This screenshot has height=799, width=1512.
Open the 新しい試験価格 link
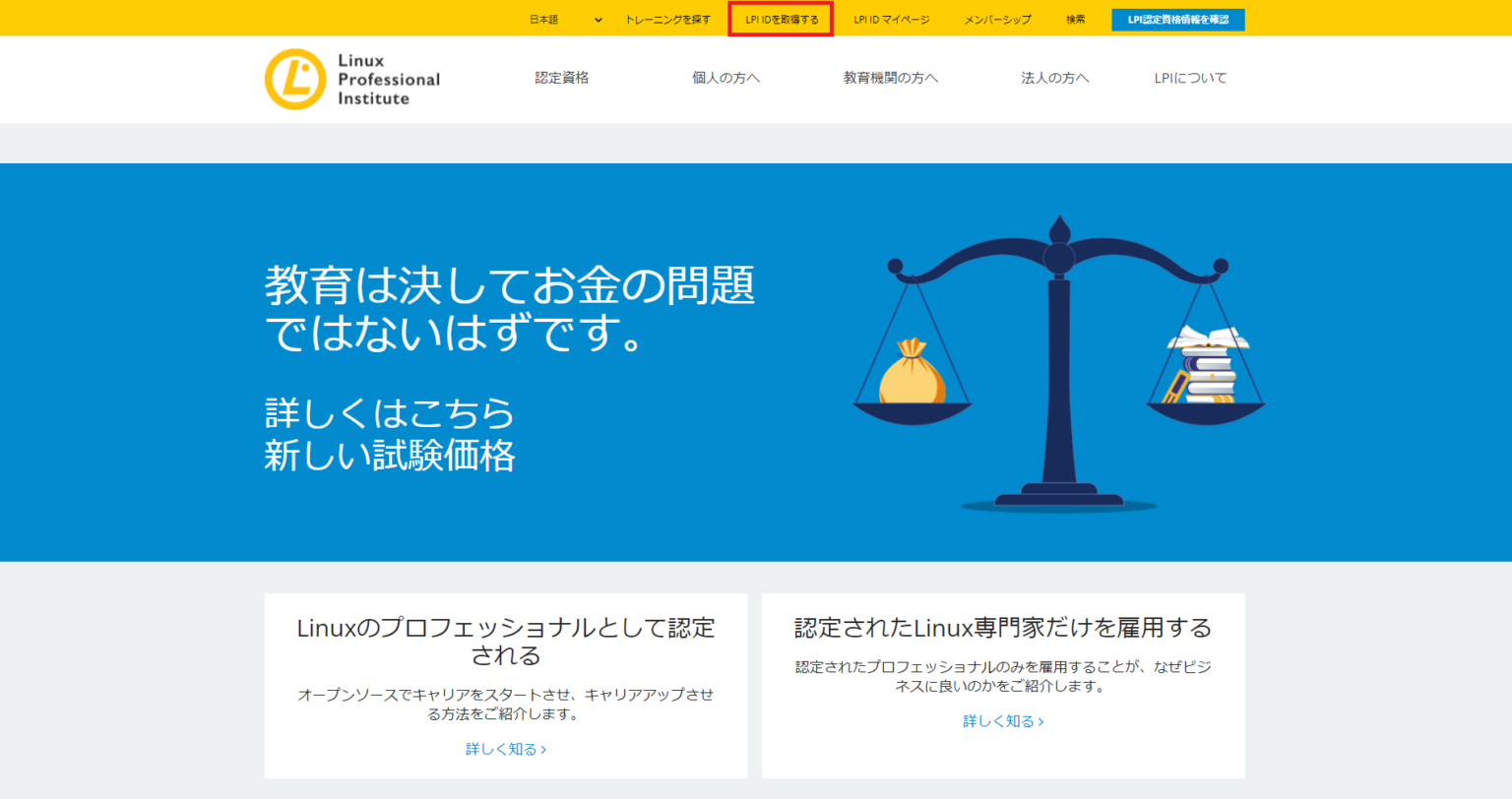point(390,458)
